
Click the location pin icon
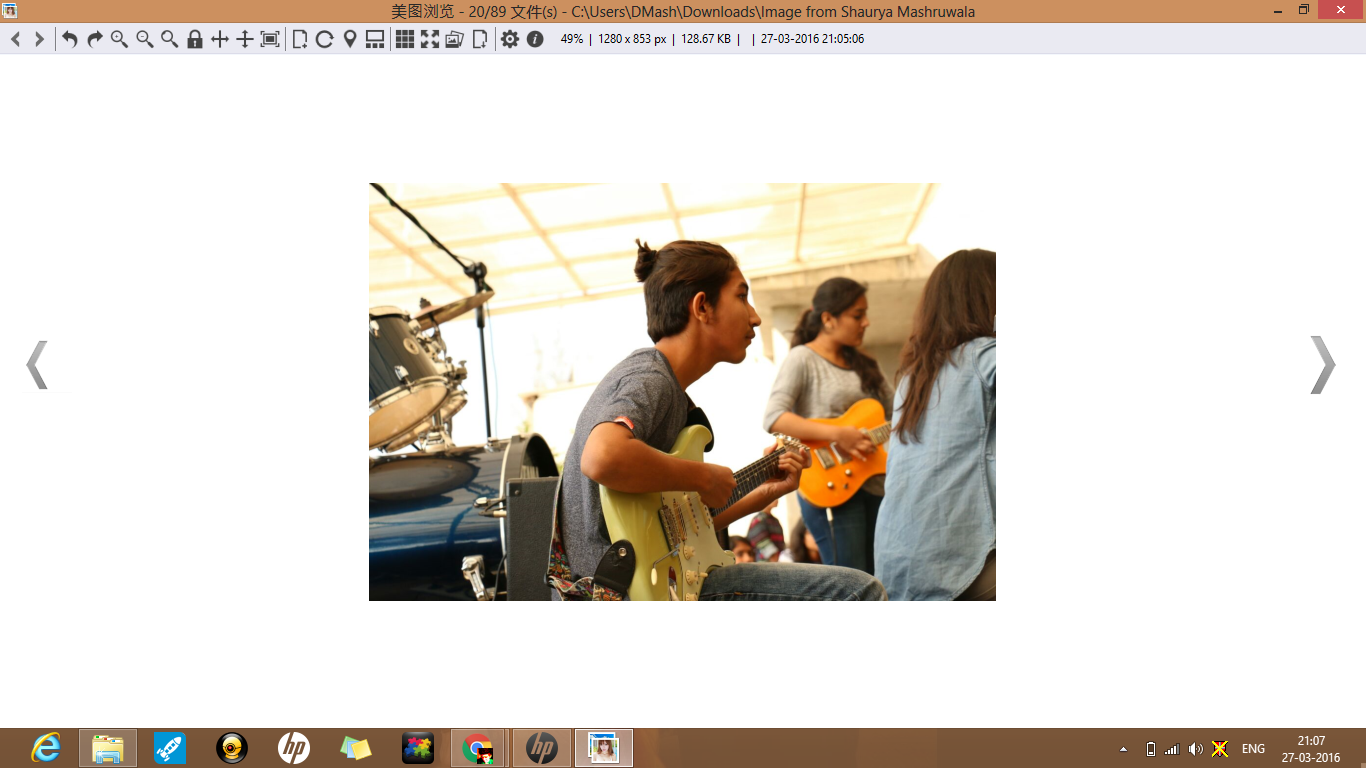point(350,39)
